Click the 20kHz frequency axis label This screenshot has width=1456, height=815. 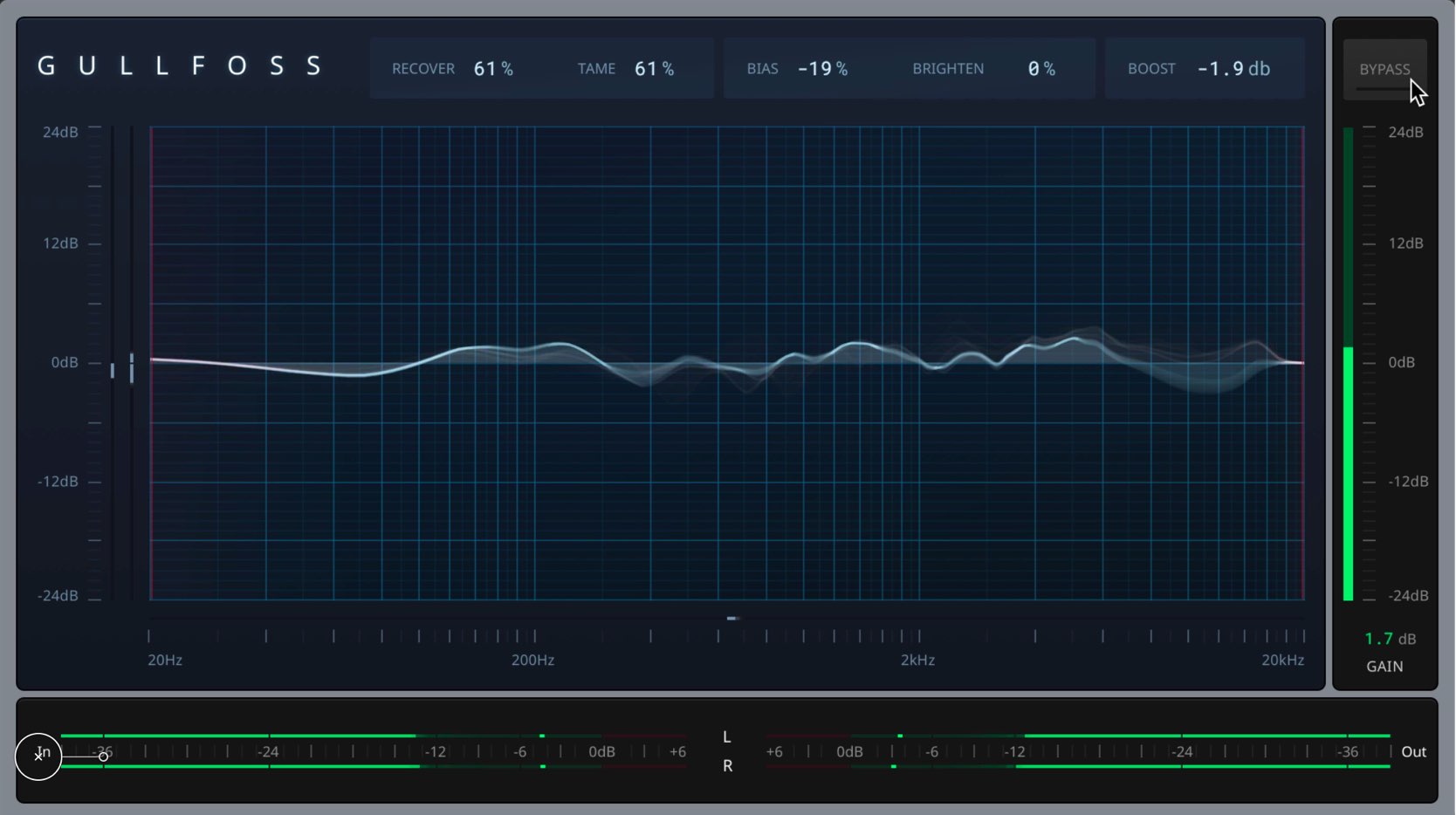(x=1282, y=661)
